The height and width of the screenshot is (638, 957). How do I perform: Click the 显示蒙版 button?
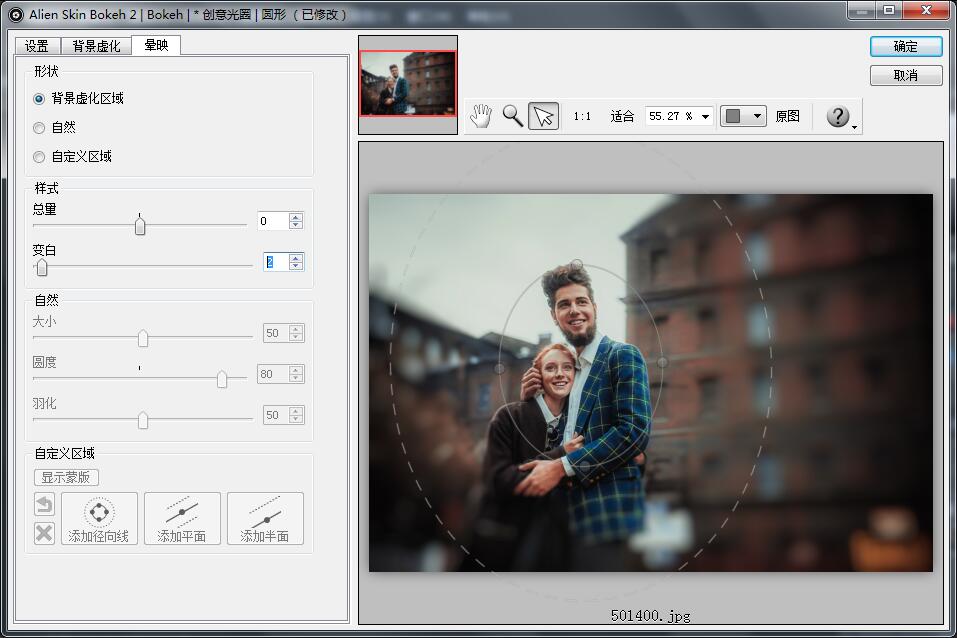(66, 477)
